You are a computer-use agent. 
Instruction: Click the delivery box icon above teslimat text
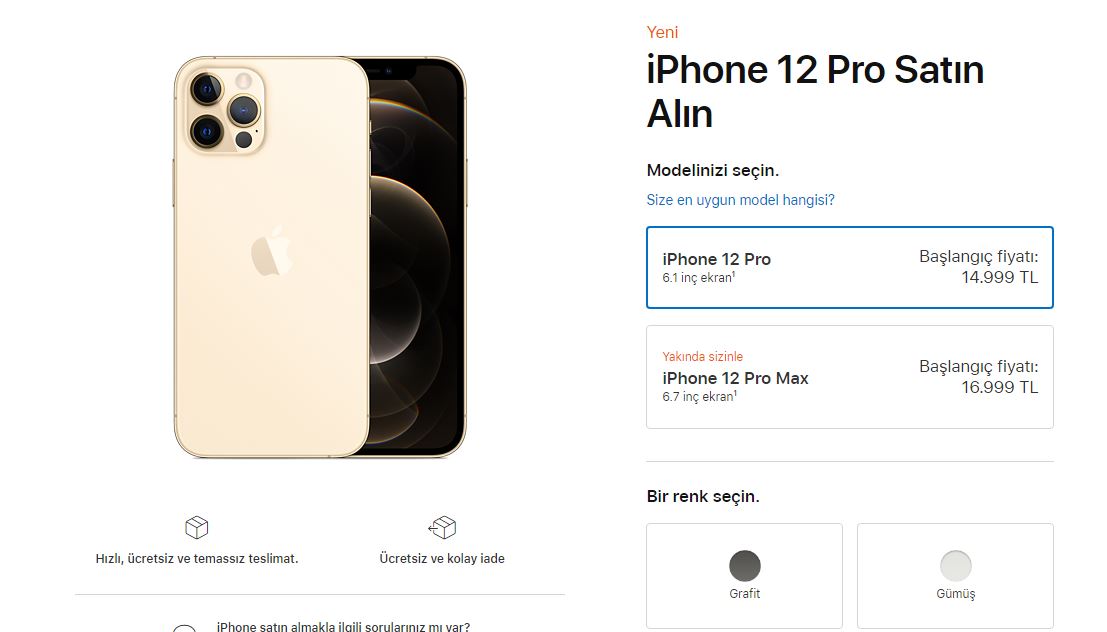[x=196, y=527]
